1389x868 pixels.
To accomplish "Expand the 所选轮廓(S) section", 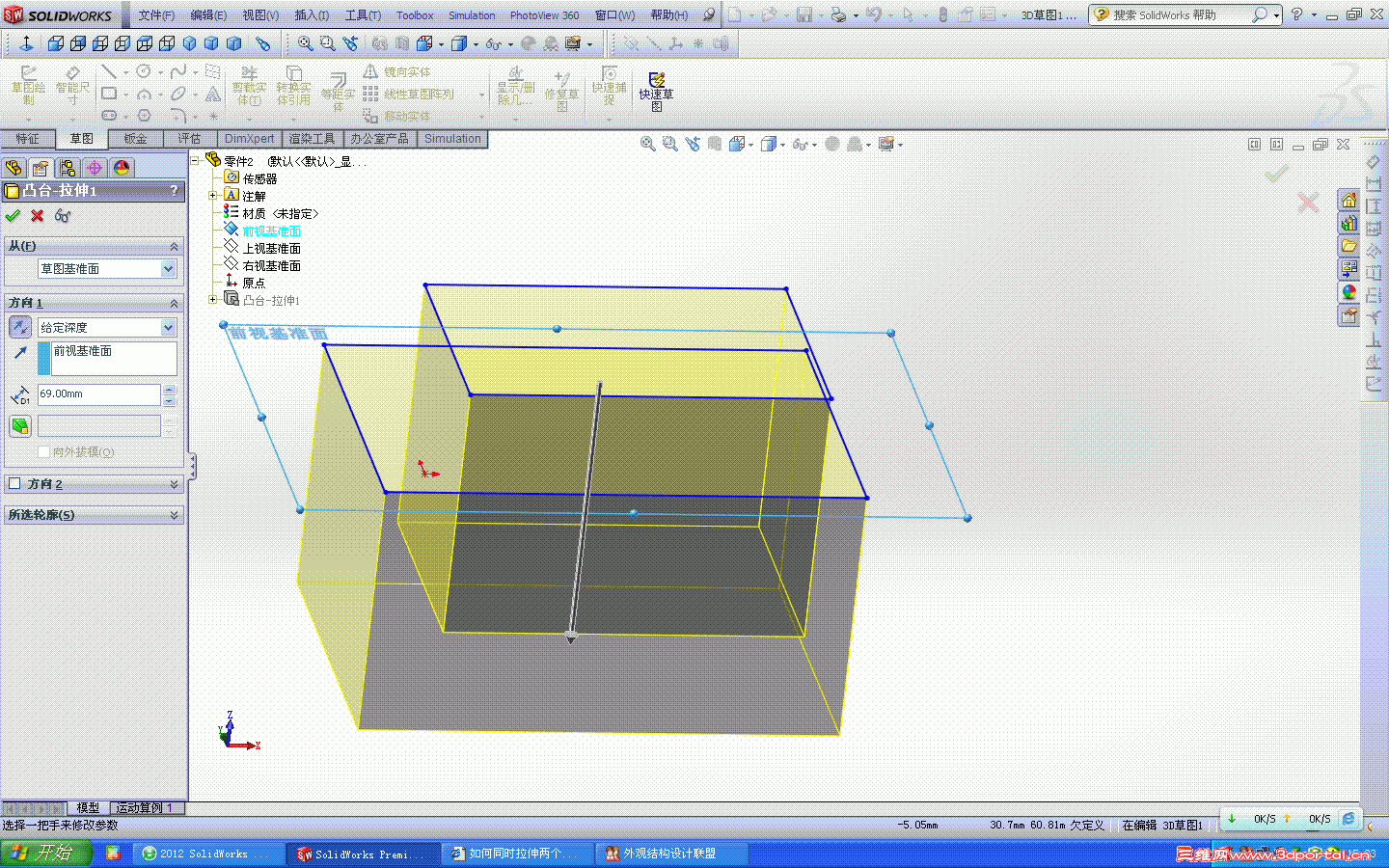I will [x=175, y=515].
